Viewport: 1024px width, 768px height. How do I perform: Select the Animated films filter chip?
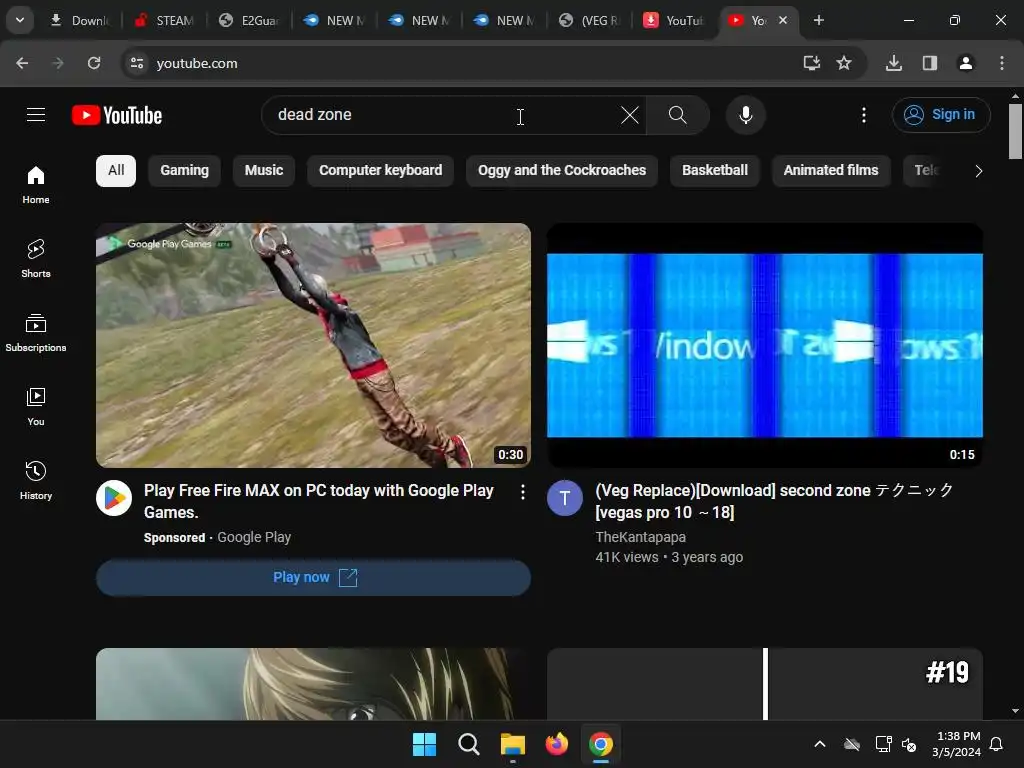[831, 171]
